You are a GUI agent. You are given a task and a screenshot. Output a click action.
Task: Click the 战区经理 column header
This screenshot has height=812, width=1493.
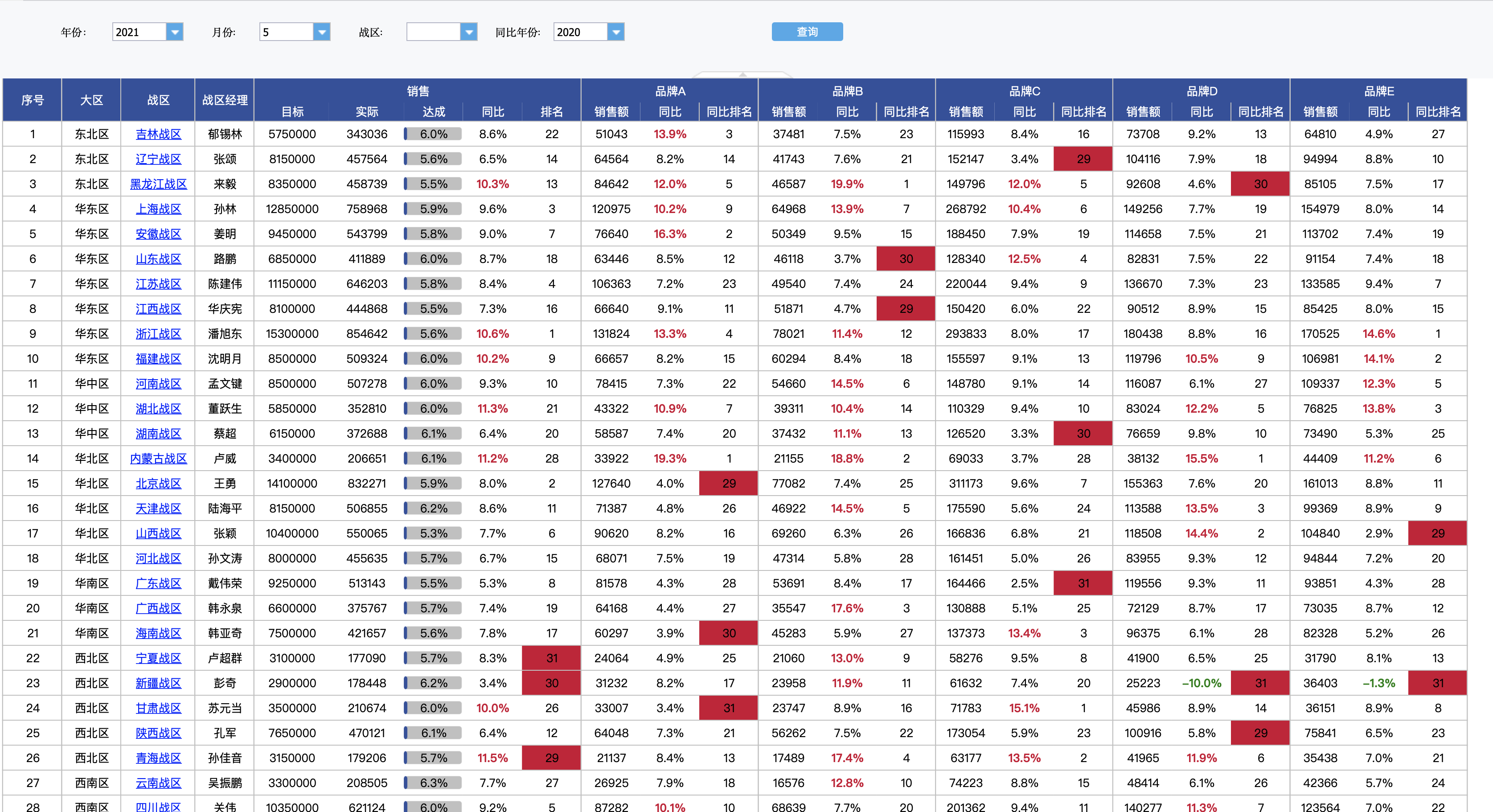click(x=224, y=100)
